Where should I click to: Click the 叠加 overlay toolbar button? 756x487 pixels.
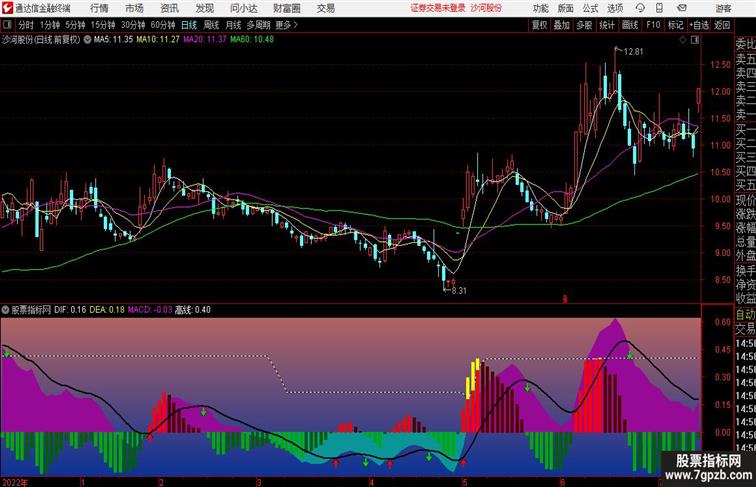point(562,25)
